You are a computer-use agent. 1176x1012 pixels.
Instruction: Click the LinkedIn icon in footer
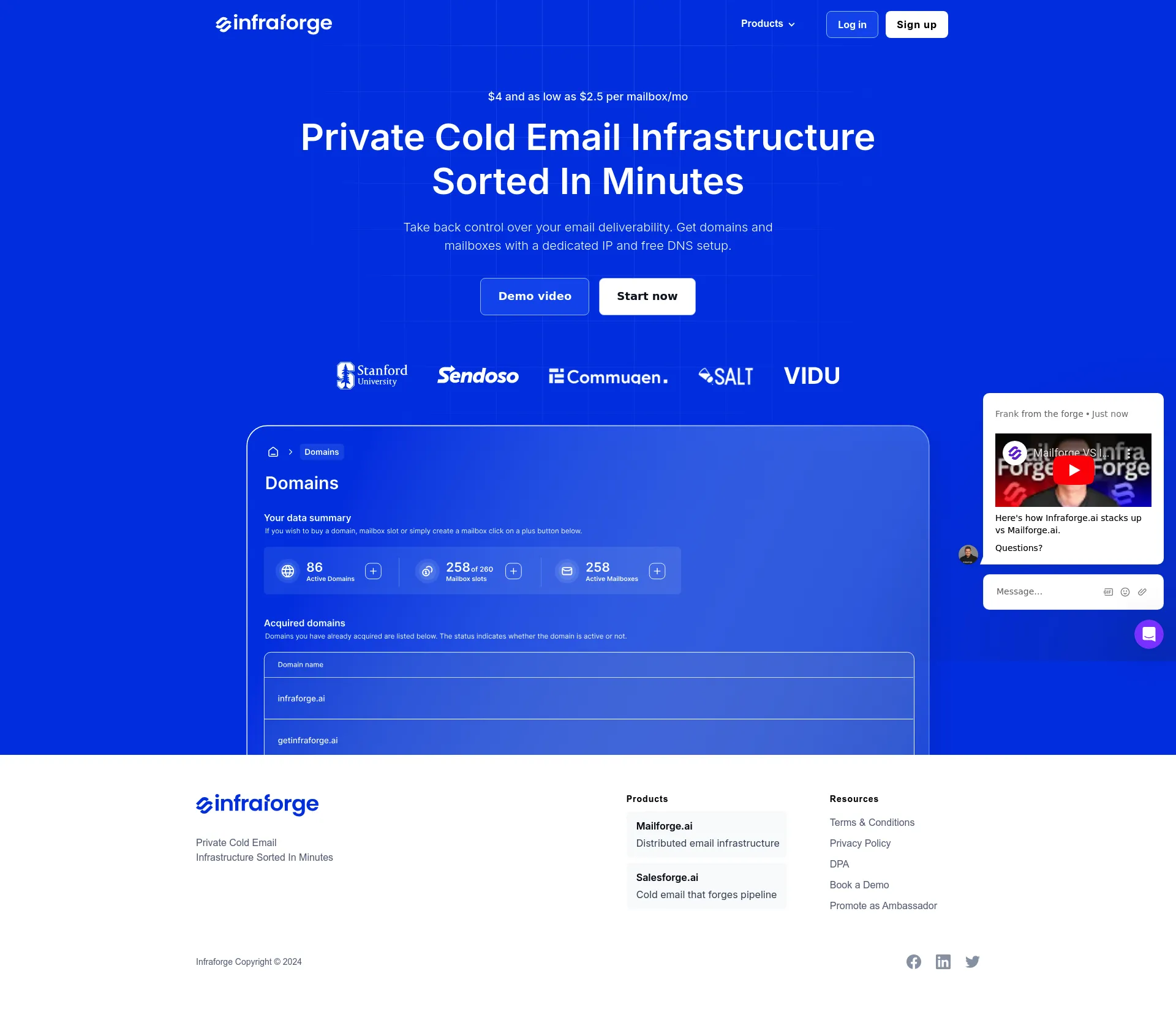pos(942,961)
